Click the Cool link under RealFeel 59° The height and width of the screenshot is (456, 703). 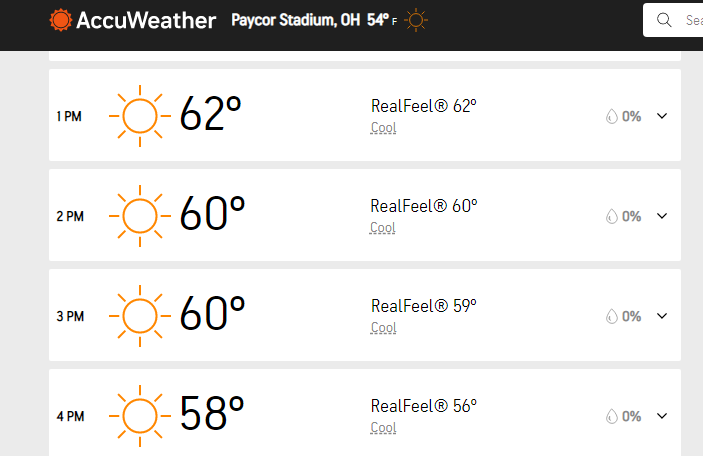point(383,328)
